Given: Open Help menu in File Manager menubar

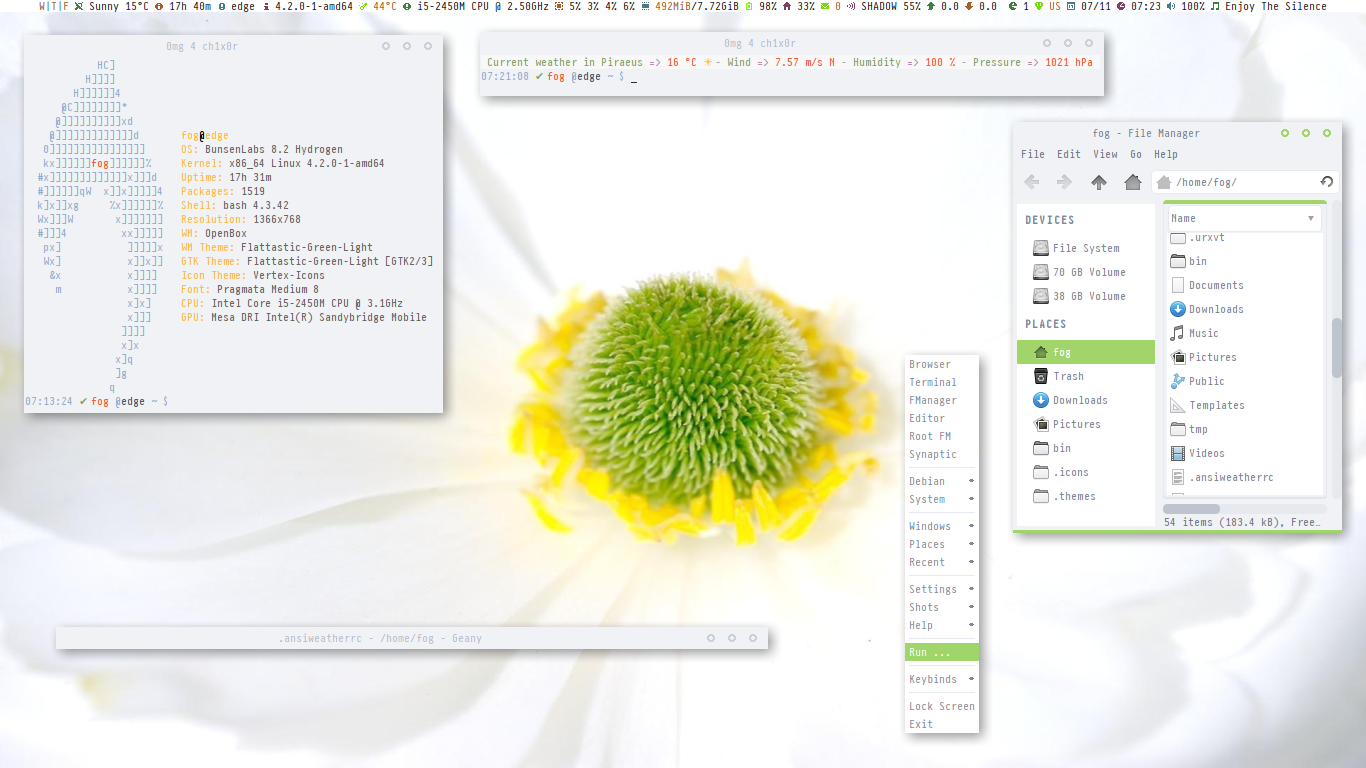Looking at the screenshot, I should click(1166, 154).
